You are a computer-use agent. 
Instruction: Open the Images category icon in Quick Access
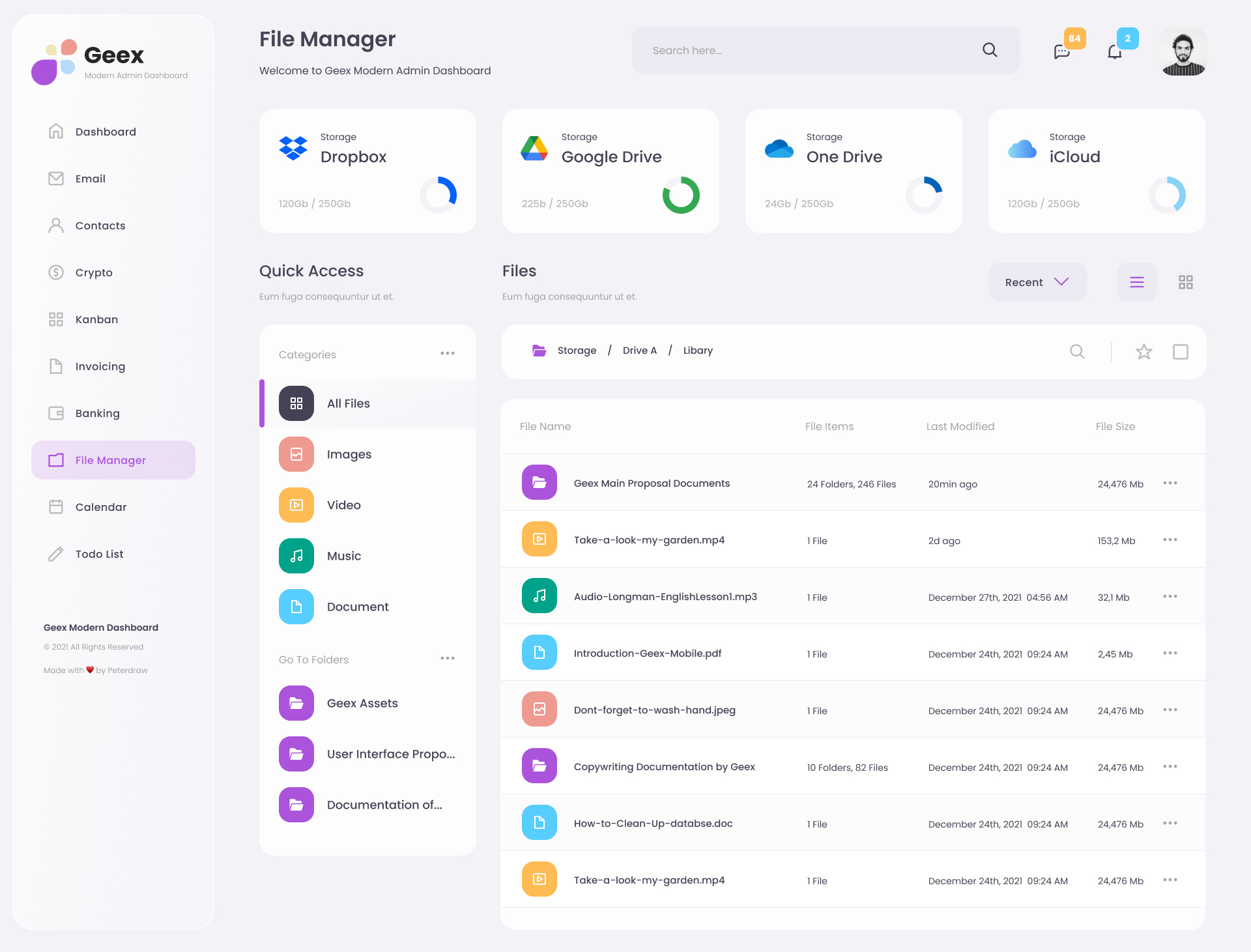(296, 454)
